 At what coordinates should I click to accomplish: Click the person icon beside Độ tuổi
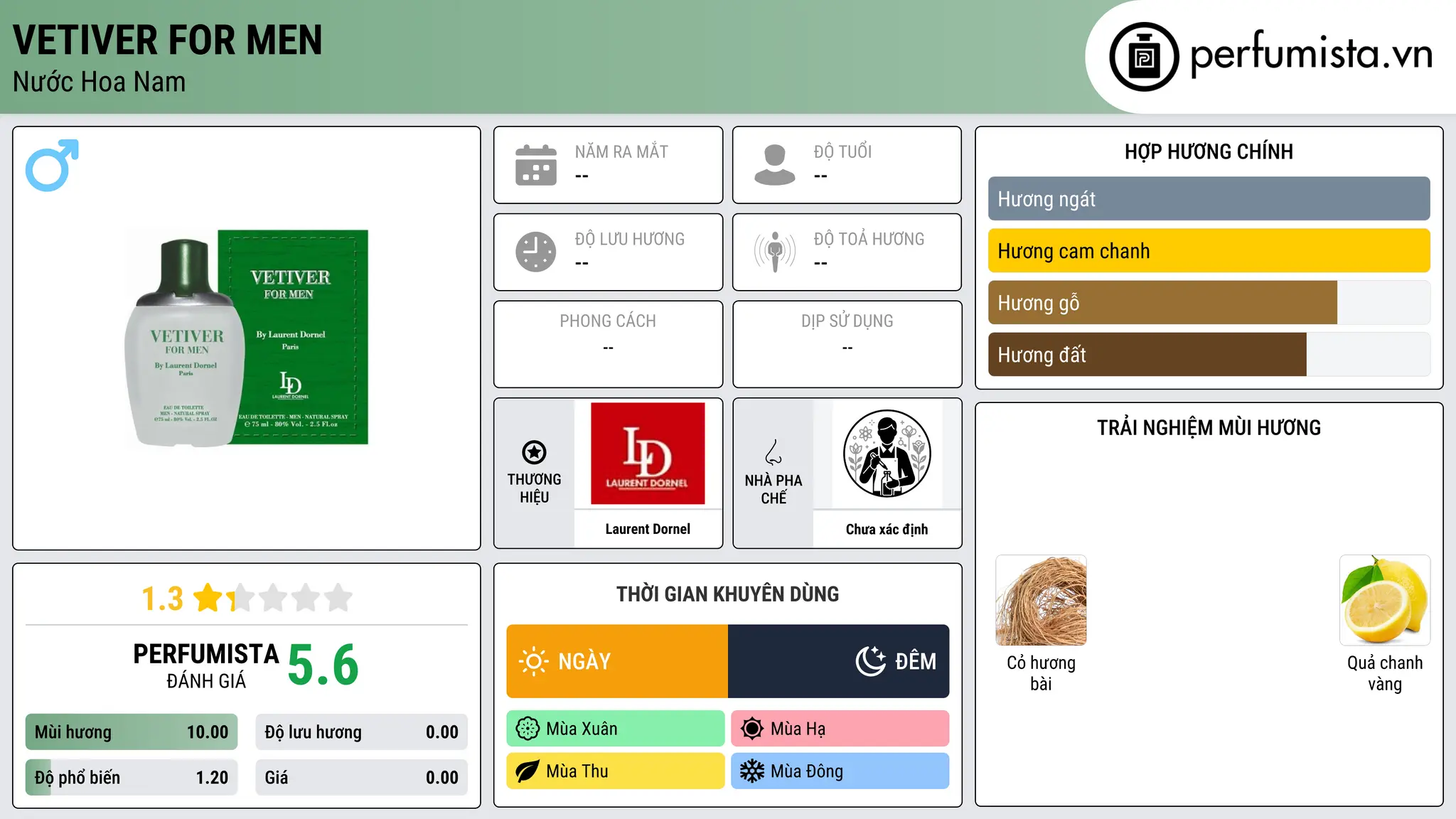coord(775,165)
